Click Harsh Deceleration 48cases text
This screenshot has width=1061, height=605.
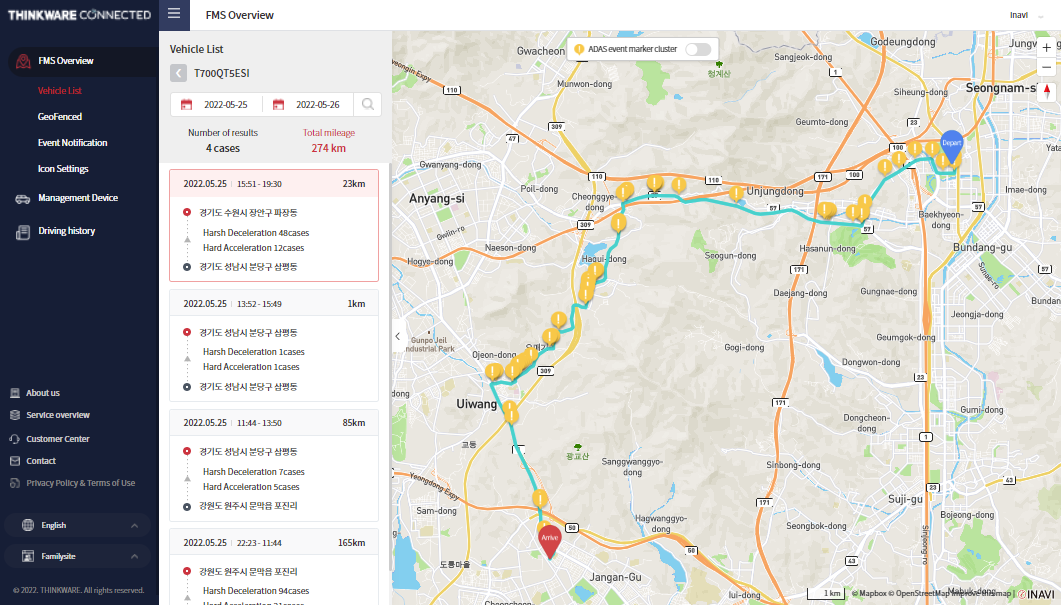click(256, 233)
